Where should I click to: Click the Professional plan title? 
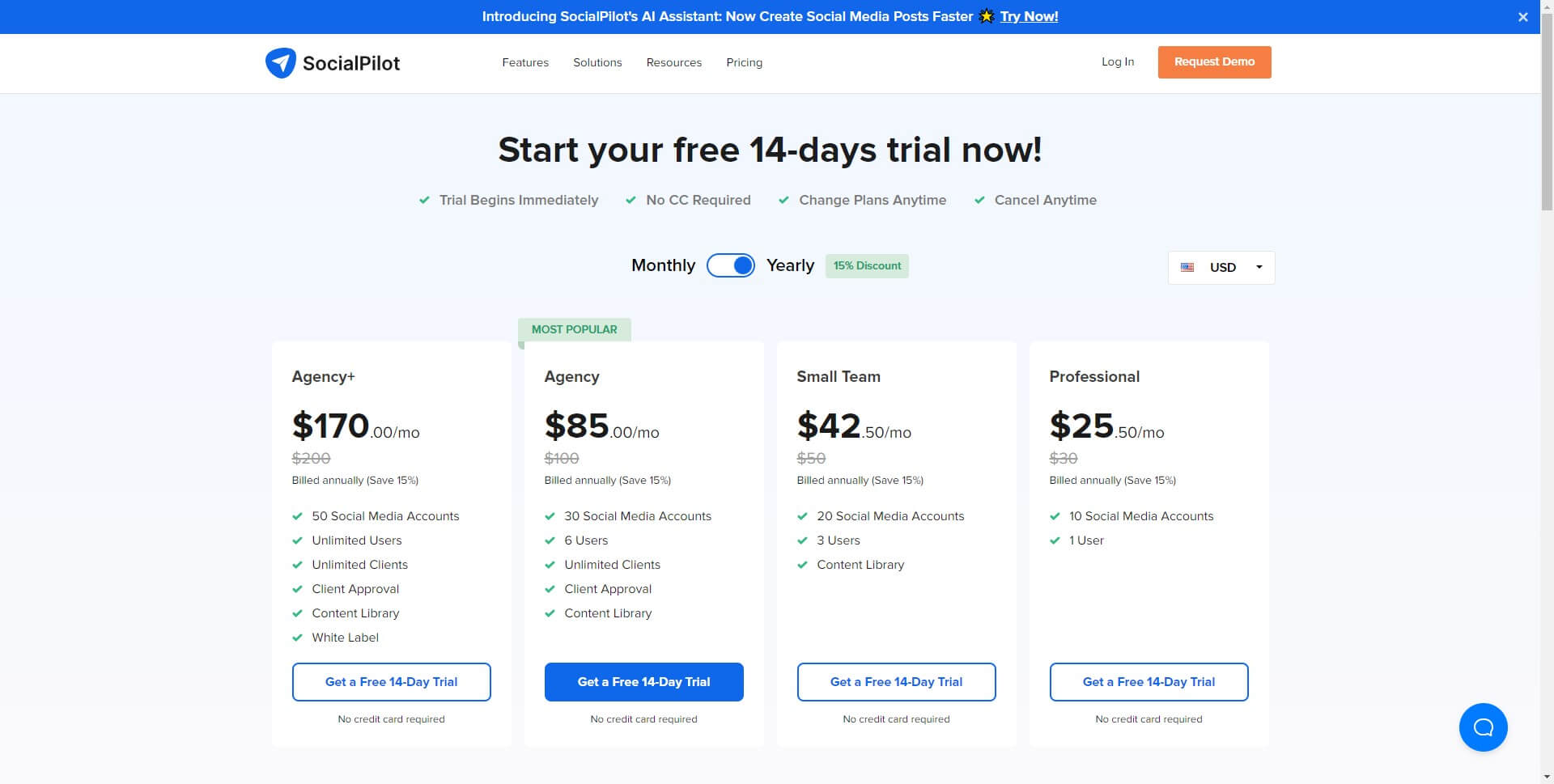click(1094, 377)
